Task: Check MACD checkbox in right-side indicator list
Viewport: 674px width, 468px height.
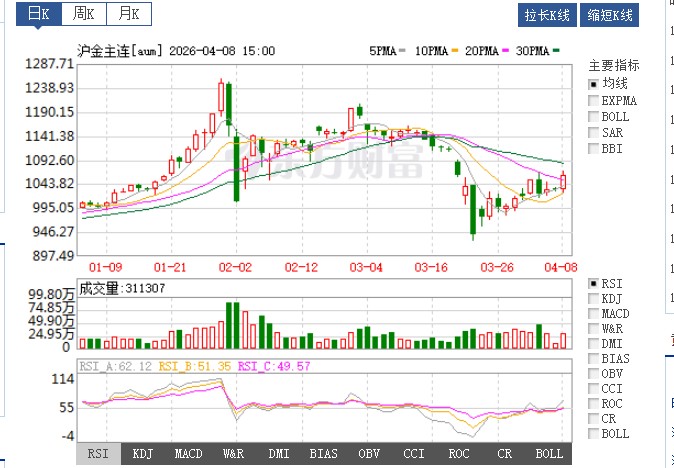Action: tap(593, 314)
